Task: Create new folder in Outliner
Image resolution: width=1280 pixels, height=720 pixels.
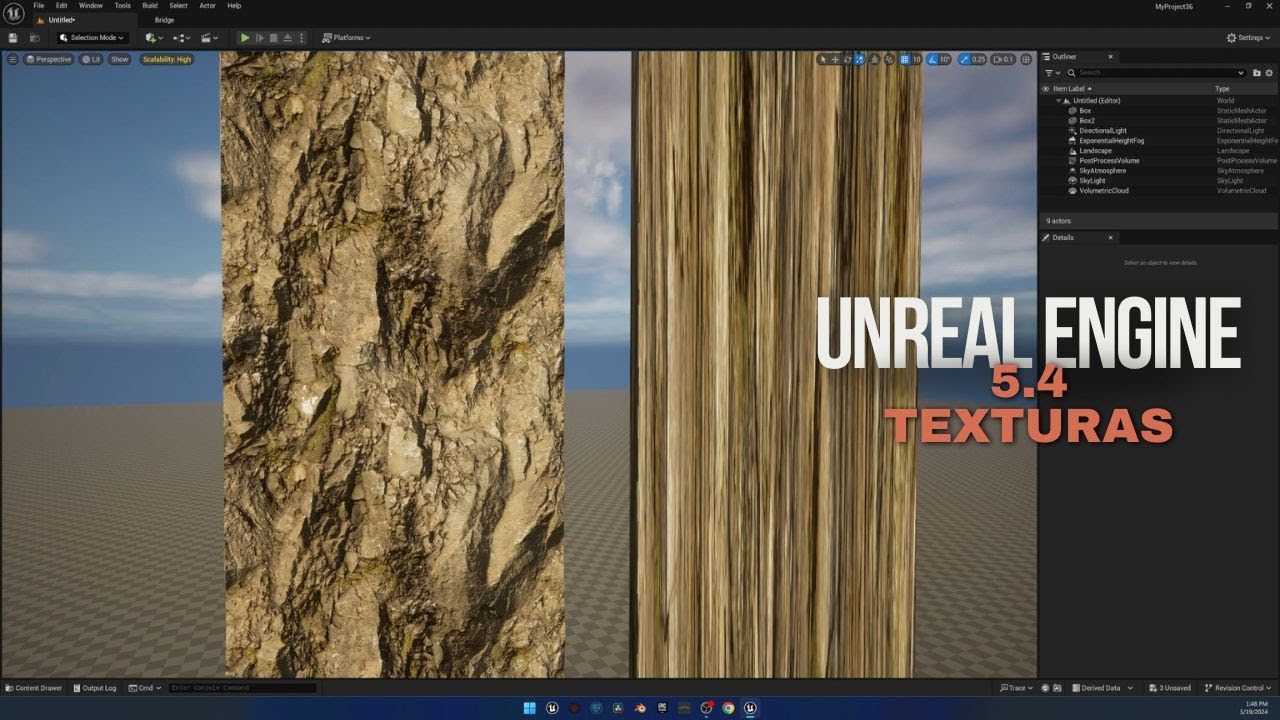Action: [x=1256, y=72]
